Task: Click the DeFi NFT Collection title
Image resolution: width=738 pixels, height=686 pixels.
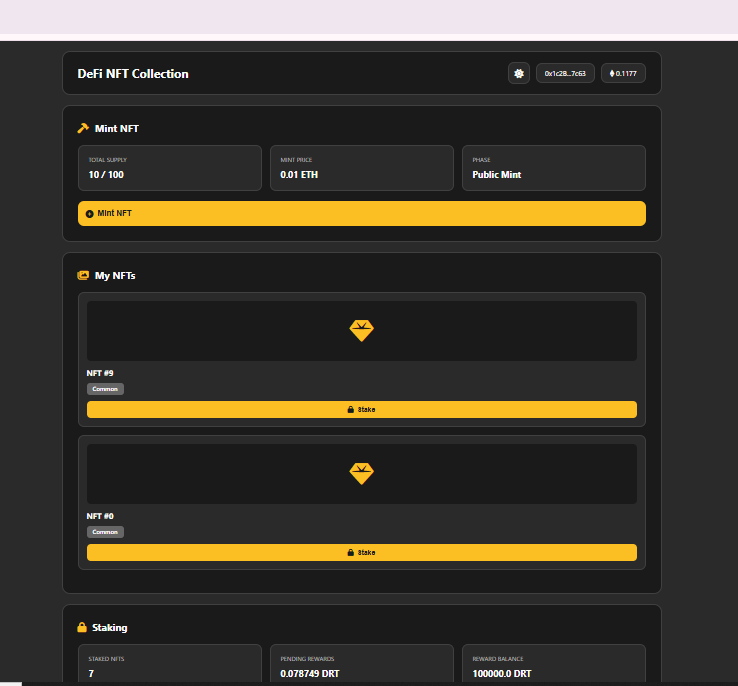Action: pos(133,74)
